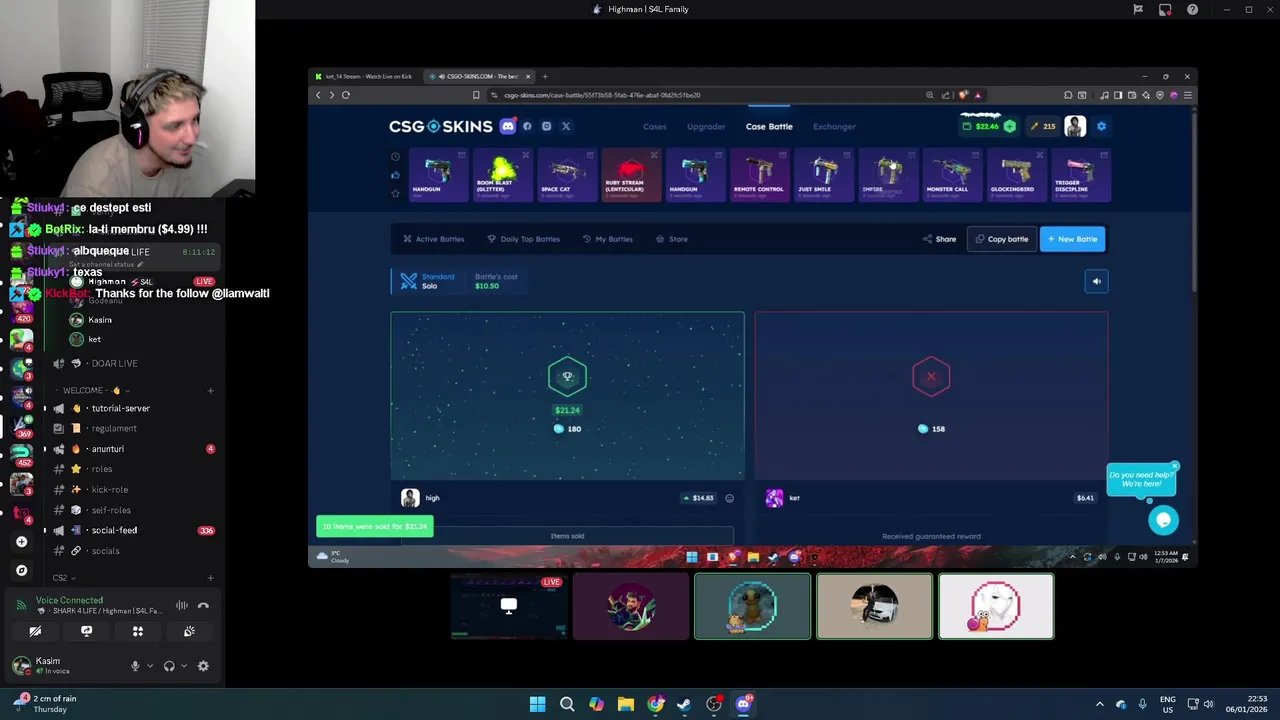Deafen audio with the headphones icon

[x=169, y=666]
